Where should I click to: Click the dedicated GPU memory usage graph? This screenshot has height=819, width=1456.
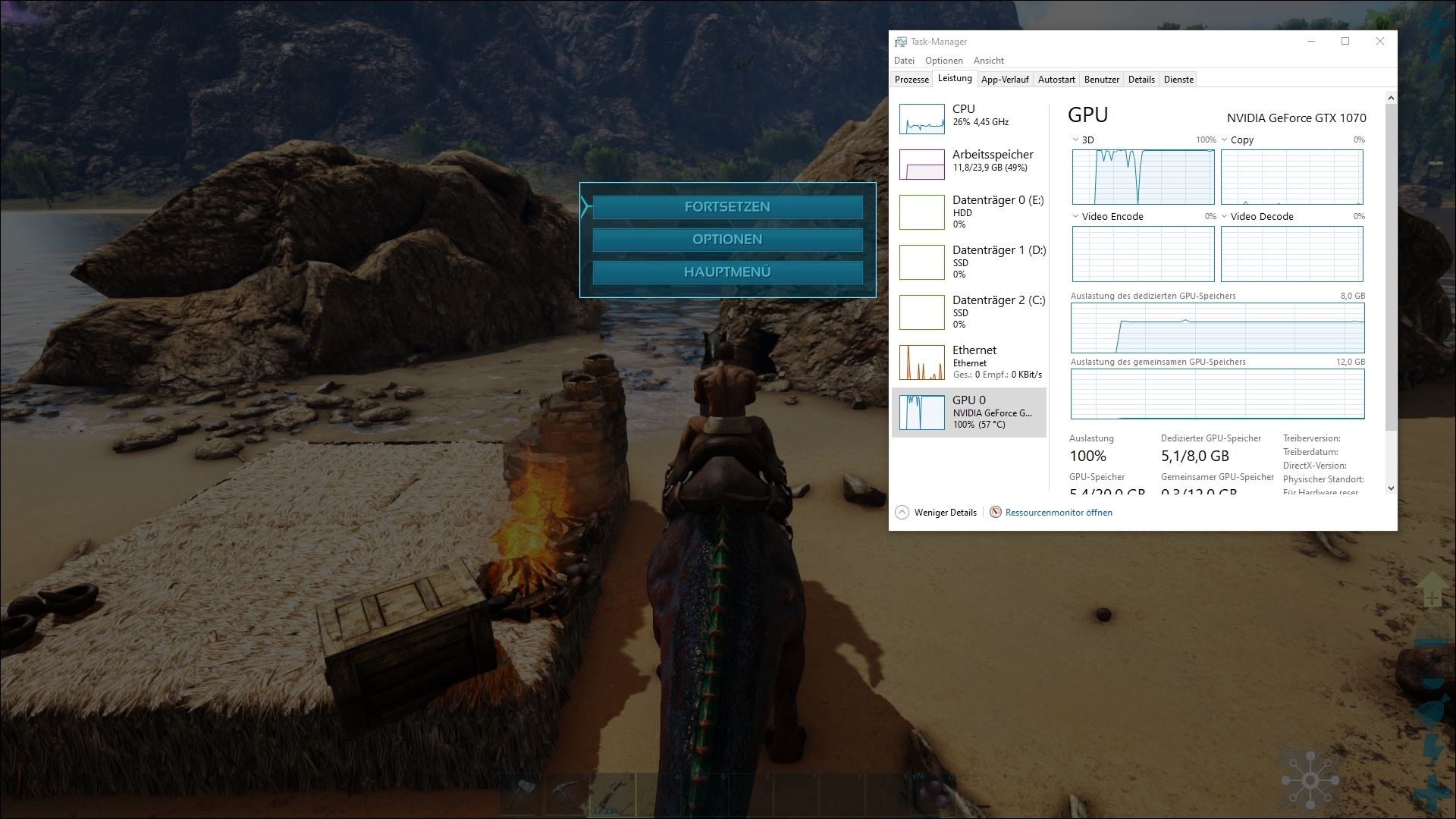(1217, 328)
